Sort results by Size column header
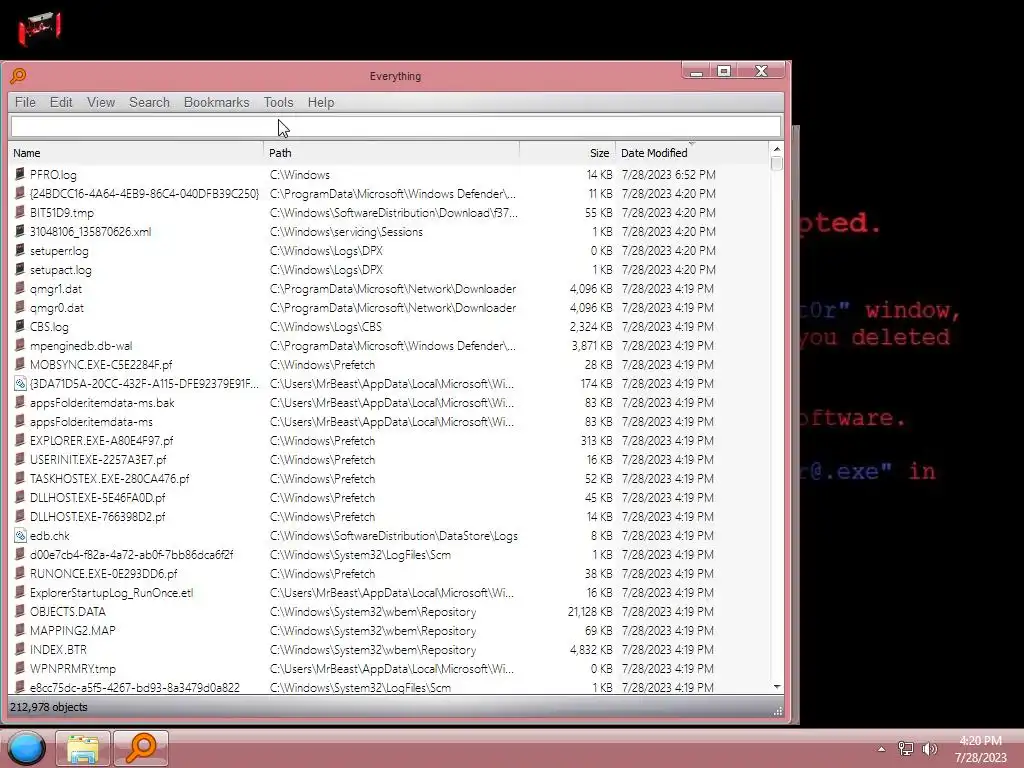The width and height of the screenshot is (1024, 768). tap(567, 153)
